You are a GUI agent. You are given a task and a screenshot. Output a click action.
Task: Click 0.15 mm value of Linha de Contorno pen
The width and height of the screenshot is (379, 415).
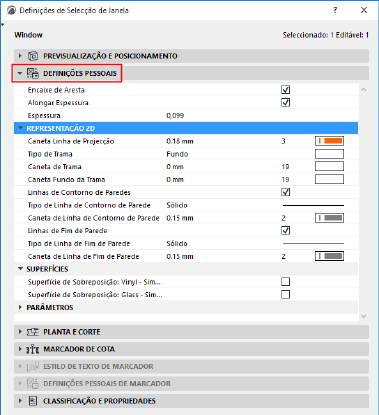[x=180, y=218]
